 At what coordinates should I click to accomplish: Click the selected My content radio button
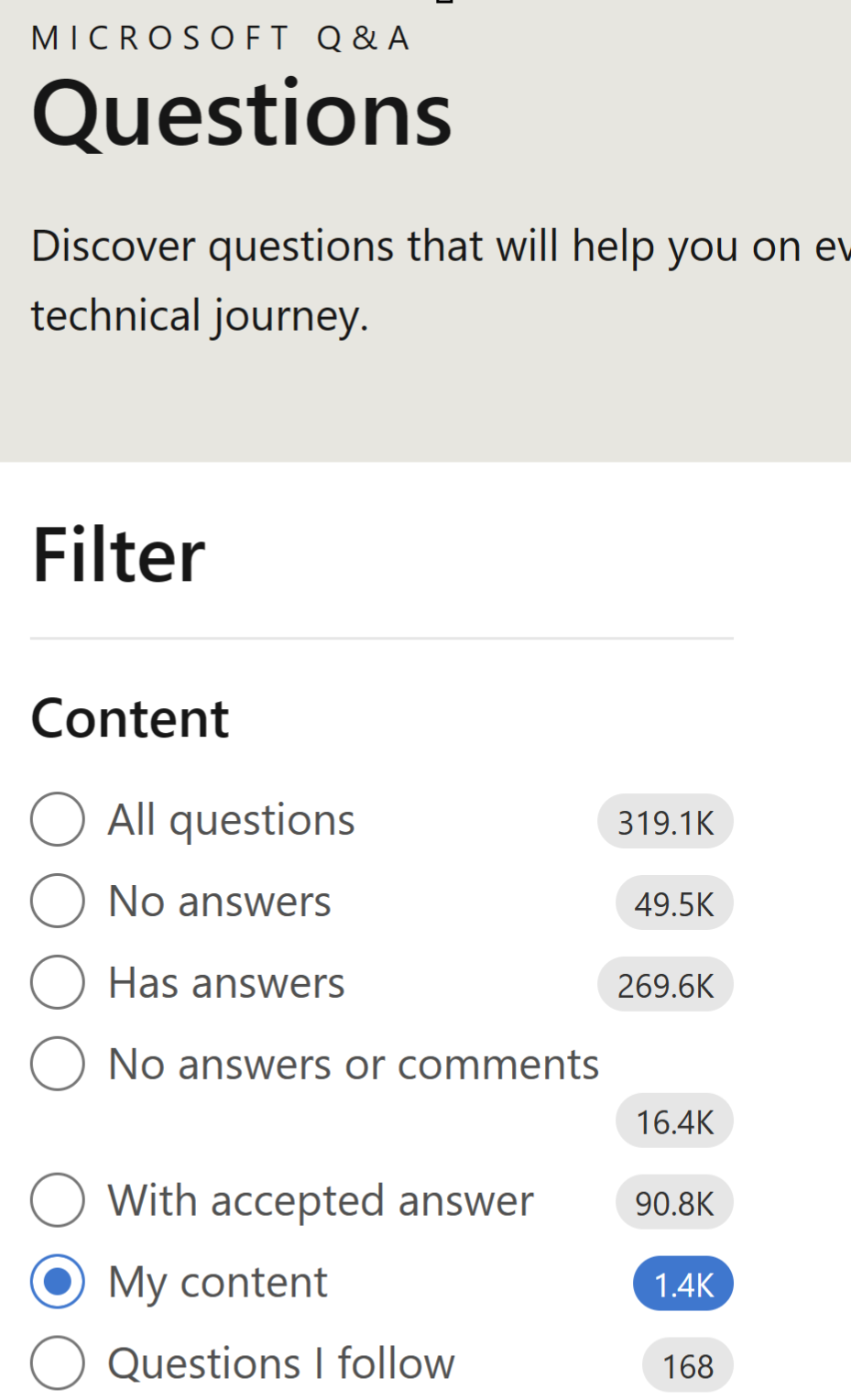click(58, 1282)
